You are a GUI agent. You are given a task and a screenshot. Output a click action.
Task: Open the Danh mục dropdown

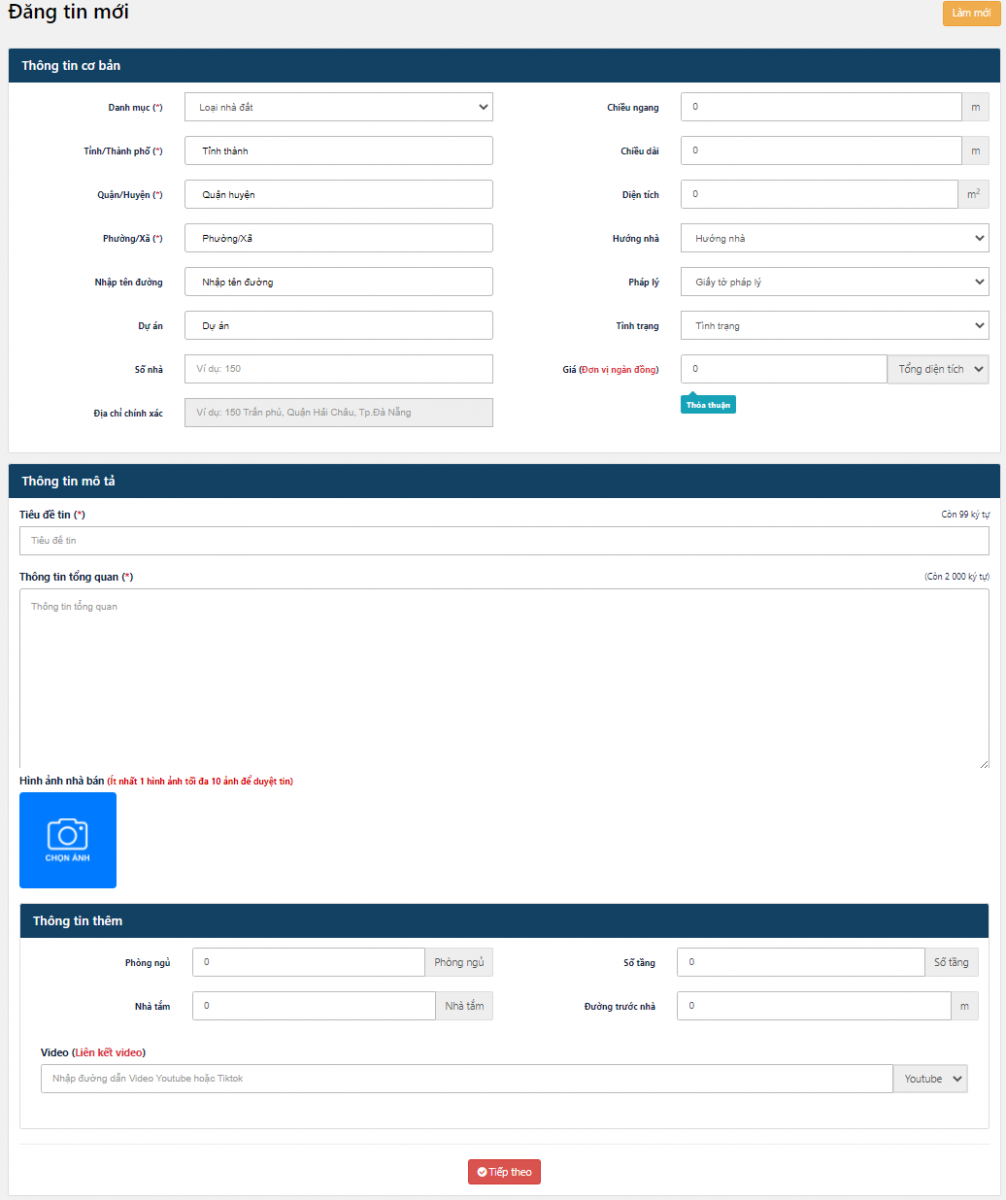338,107
